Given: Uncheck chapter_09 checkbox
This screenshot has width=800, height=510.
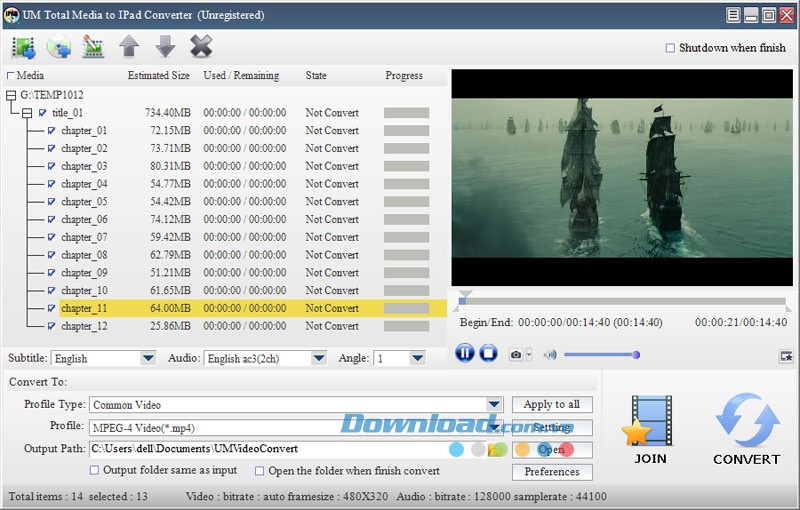Looking at the screenshot, I should point(52,273).
